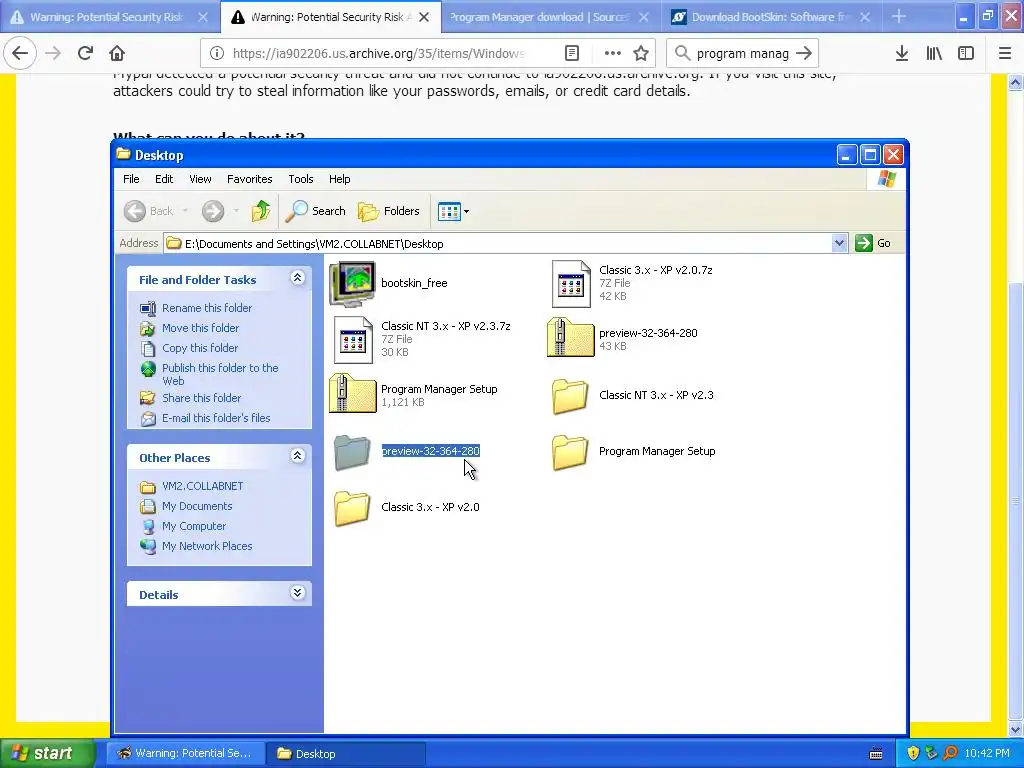Select the Program Manager Setup folder icon
Image resolution: width=1024 pixels, height=768 pixels.
(570, 452)
